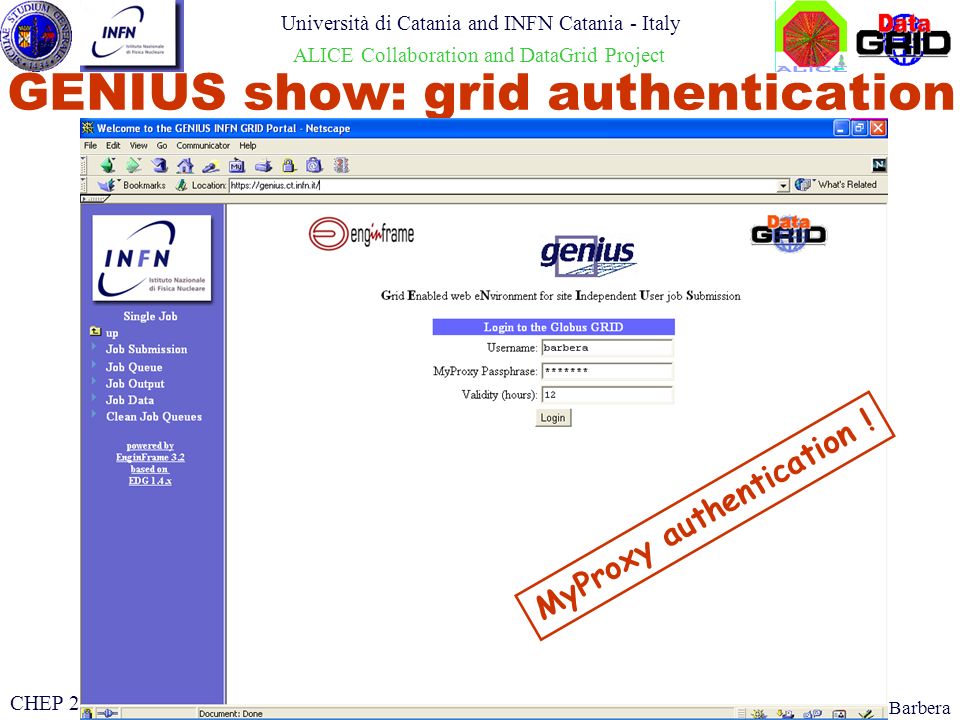Viewport: 960px width, 720px height.
Task: Click the Login to the Globus GRID header
Action: [x=553, y=327]
